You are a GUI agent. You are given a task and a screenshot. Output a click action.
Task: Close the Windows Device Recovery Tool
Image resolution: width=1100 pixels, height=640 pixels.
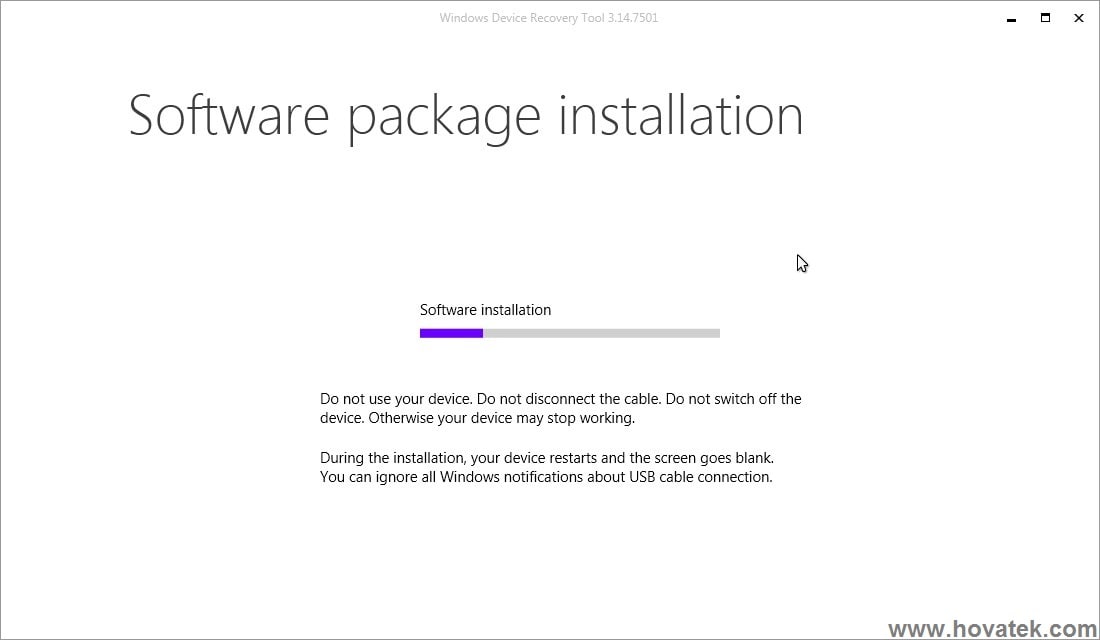tap(1079, 18)
